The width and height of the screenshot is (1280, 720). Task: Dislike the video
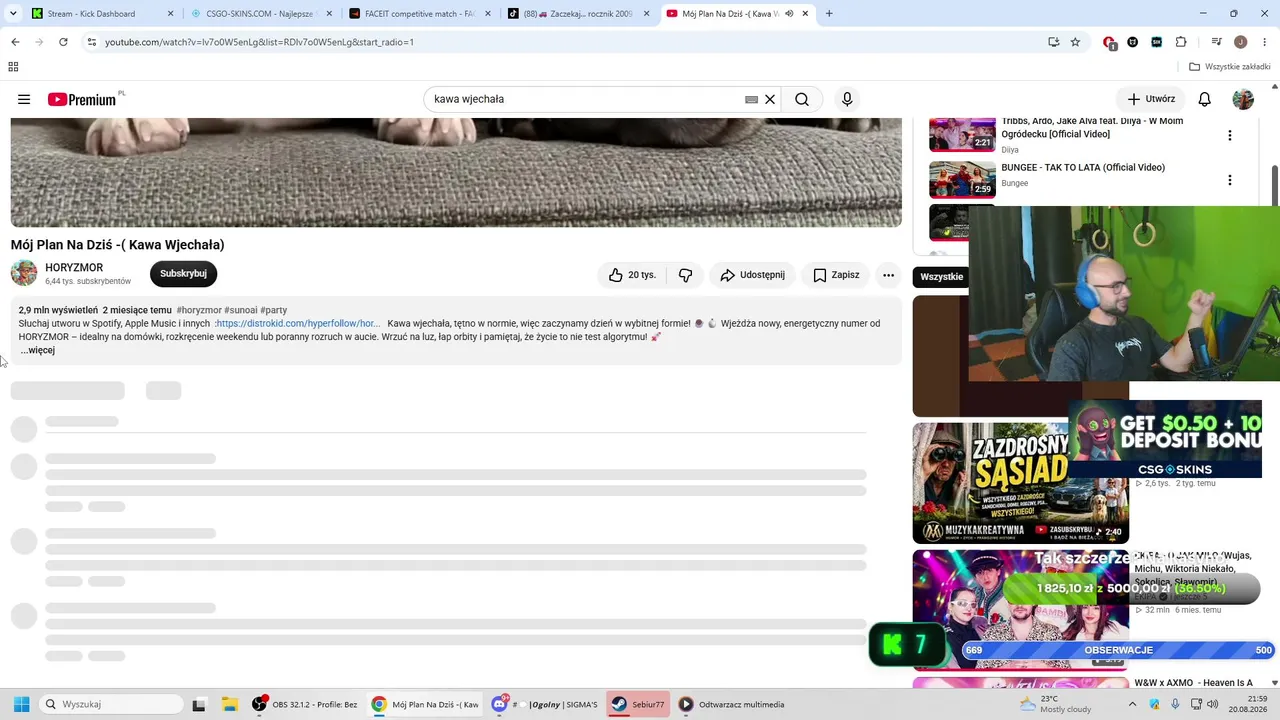point(685,275)
